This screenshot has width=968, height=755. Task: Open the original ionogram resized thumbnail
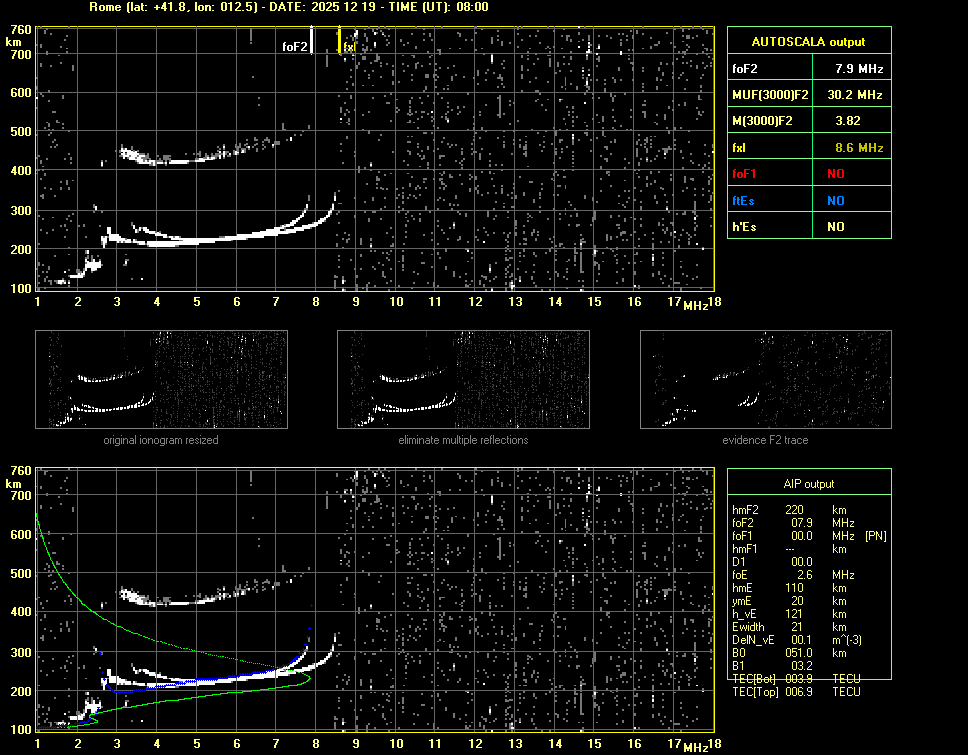(161, 379)
